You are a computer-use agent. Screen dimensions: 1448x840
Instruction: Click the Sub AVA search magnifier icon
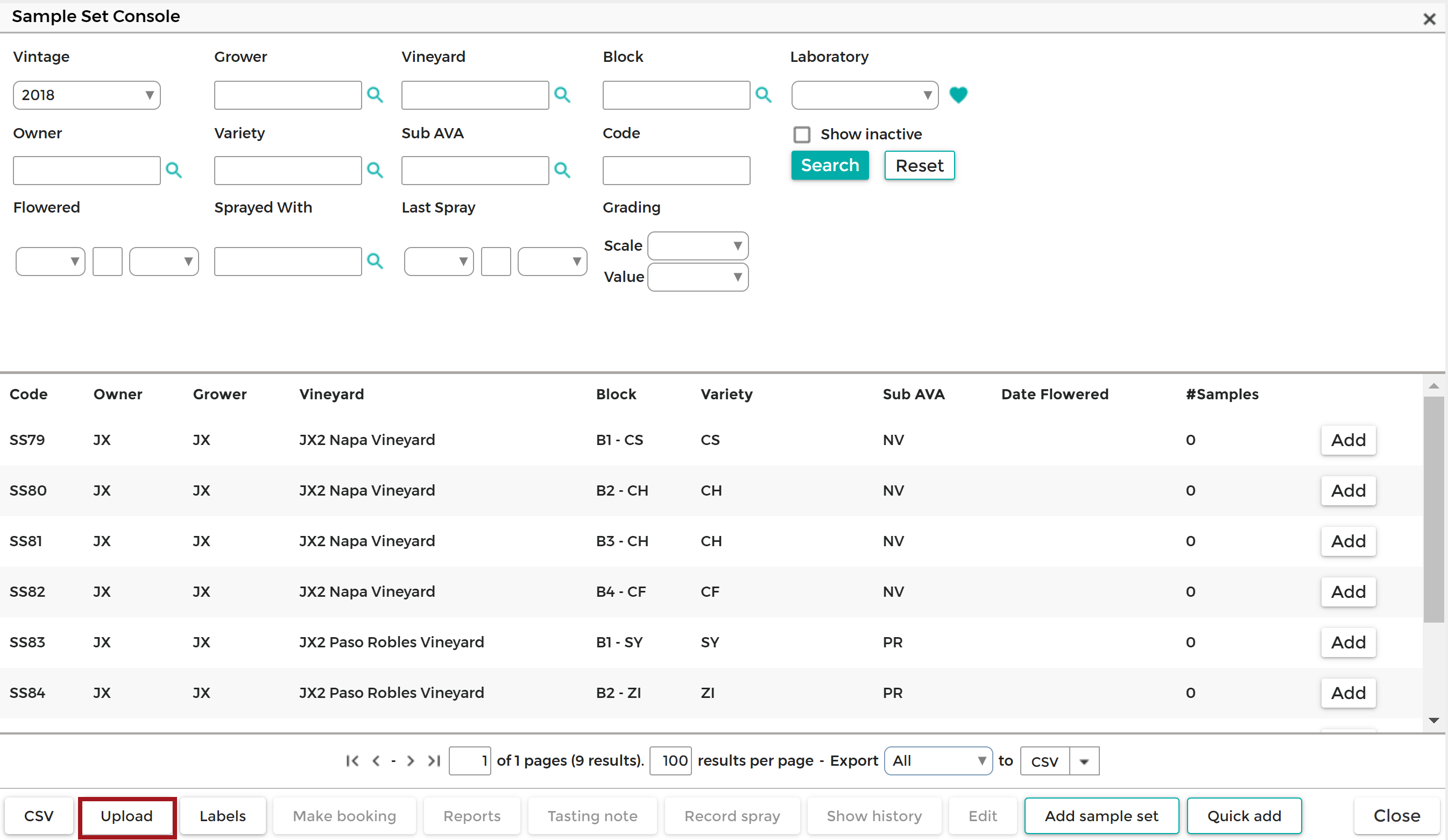562,170
